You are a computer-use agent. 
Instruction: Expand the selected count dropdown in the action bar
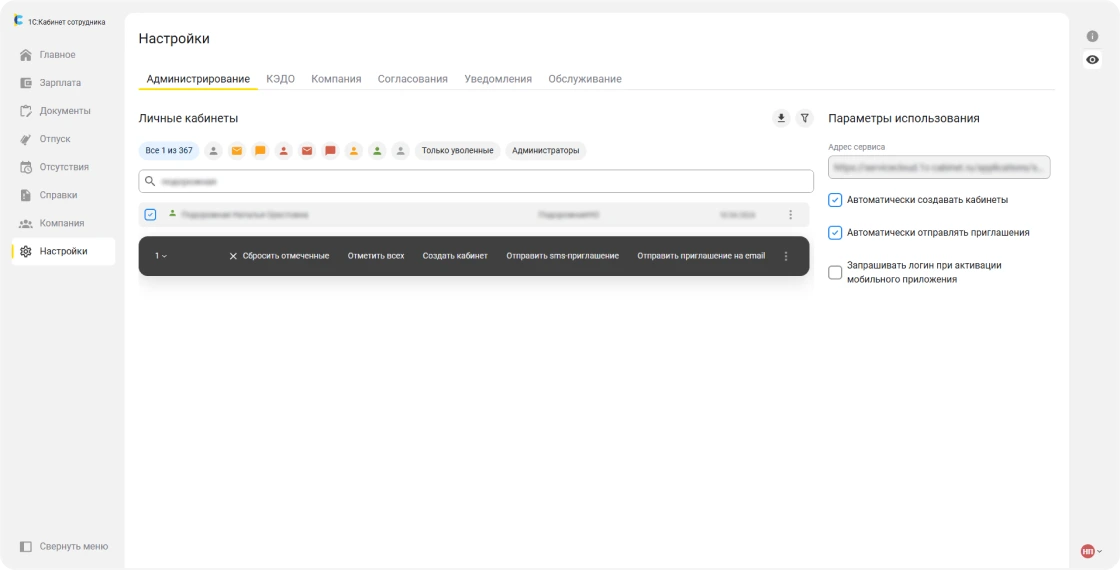click(160, 256)
